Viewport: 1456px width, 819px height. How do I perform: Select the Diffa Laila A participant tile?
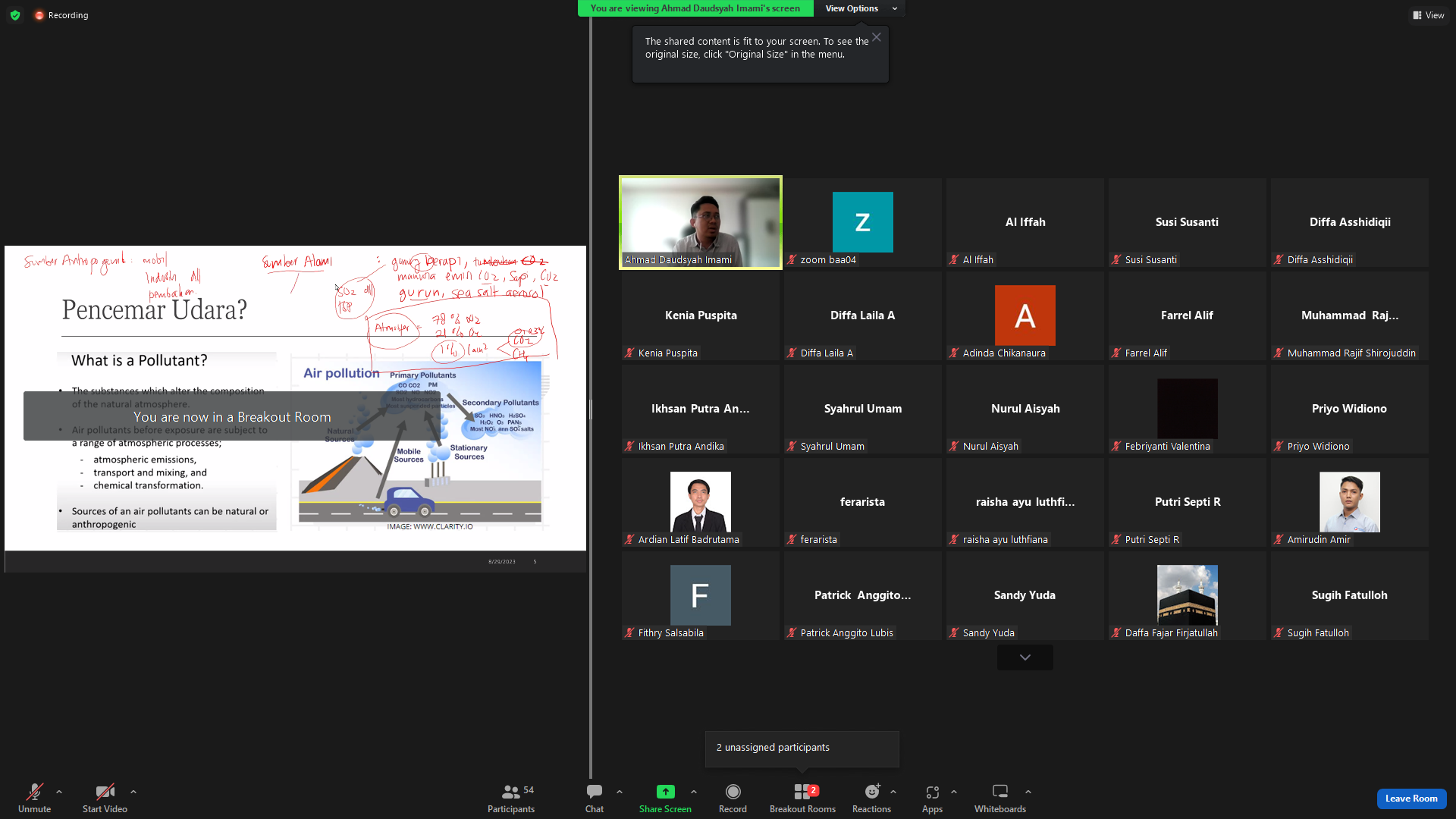tap(862, 316)
